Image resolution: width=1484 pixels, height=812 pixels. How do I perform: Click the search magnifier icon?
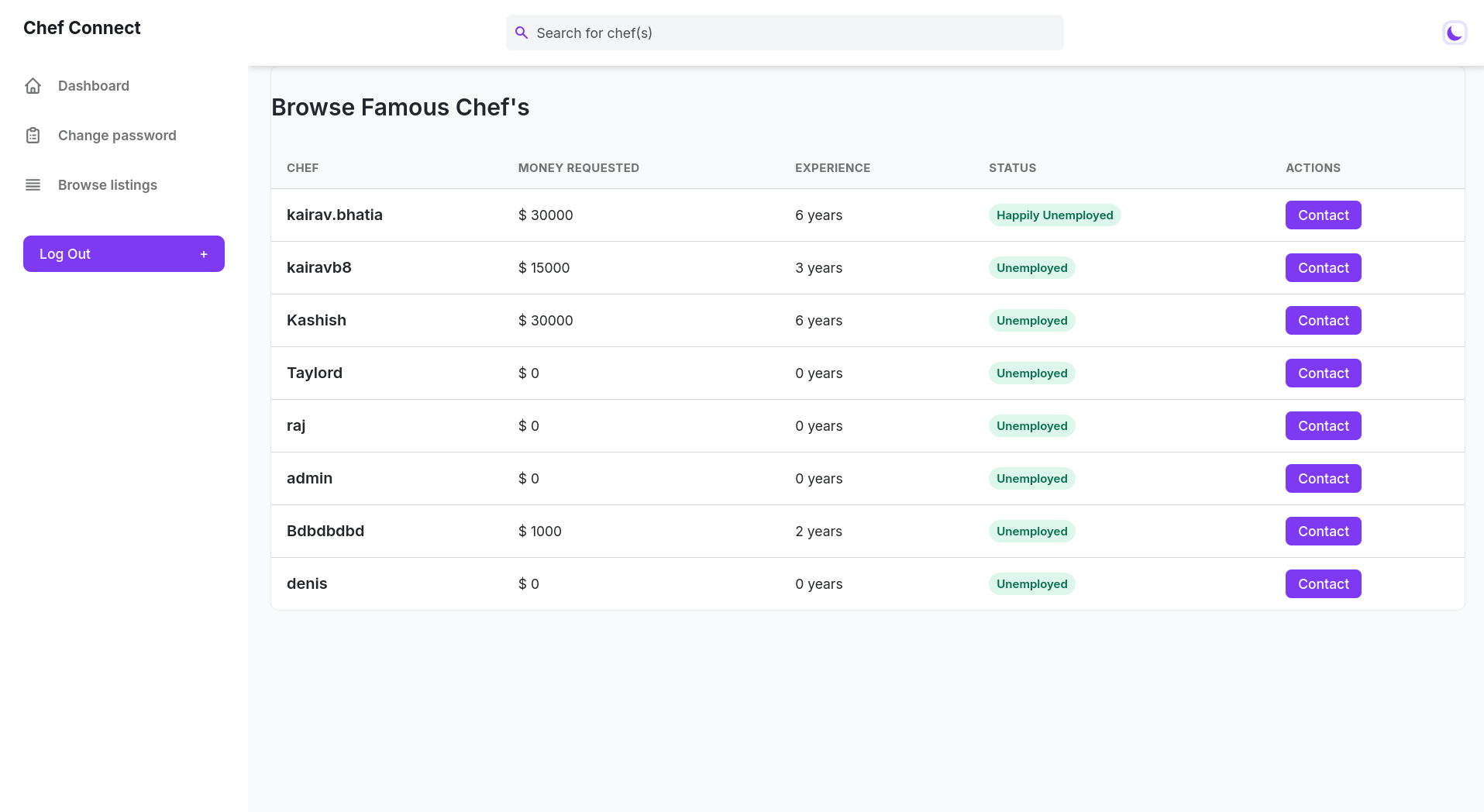pos(522,33)
